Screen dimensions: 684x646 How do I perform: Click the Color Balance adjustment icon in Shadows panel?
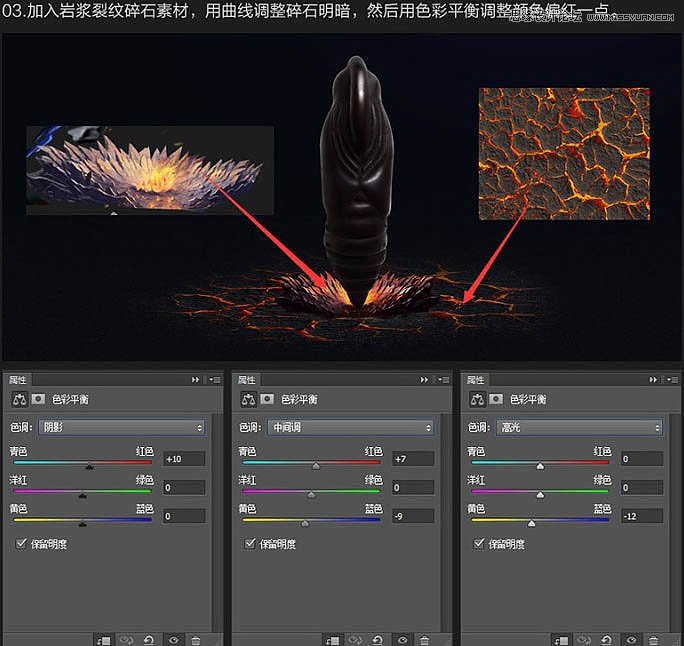click(20, 399)
